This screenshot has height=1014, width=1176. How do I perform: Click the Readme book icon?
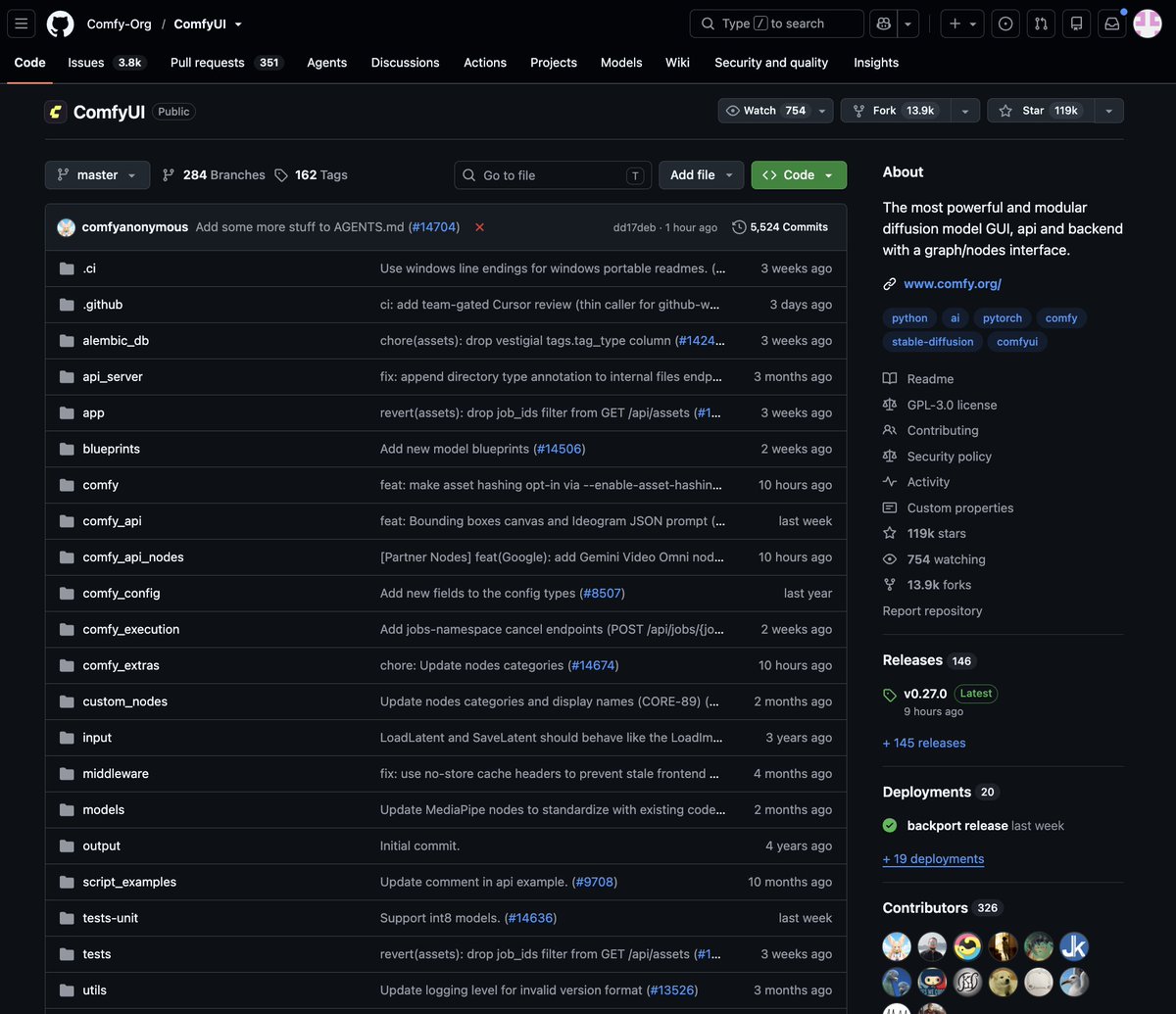890,378
